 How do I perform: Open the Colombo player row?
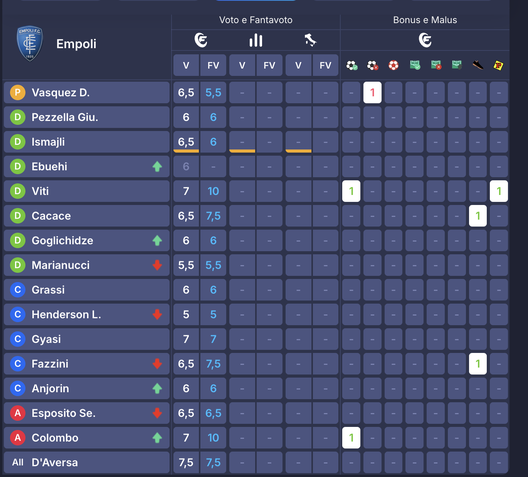[x=87, y=438]
